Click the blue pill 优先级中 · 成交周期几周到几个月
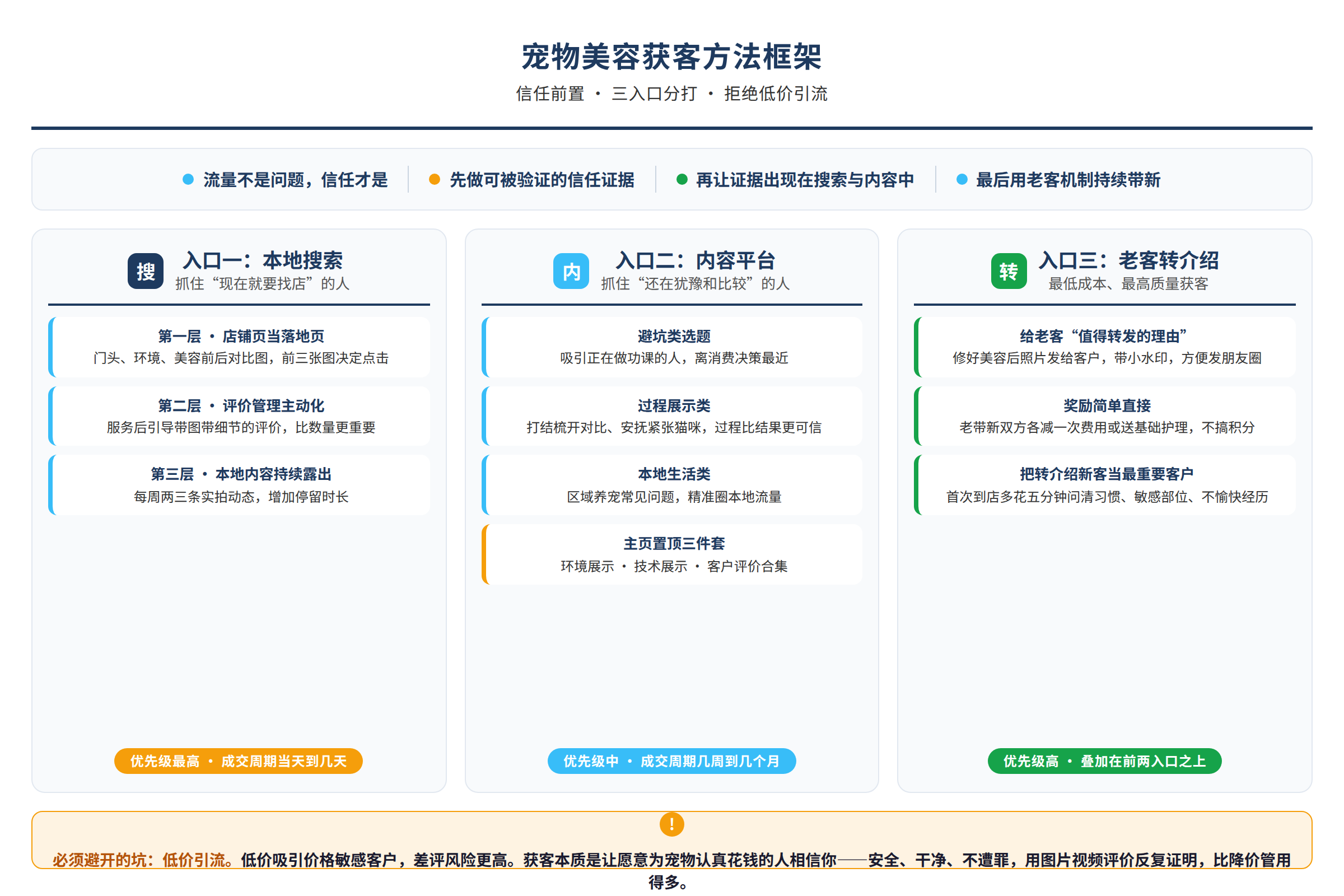The height and width of the screenshot is (896, 1344). (x=671, y=760)
